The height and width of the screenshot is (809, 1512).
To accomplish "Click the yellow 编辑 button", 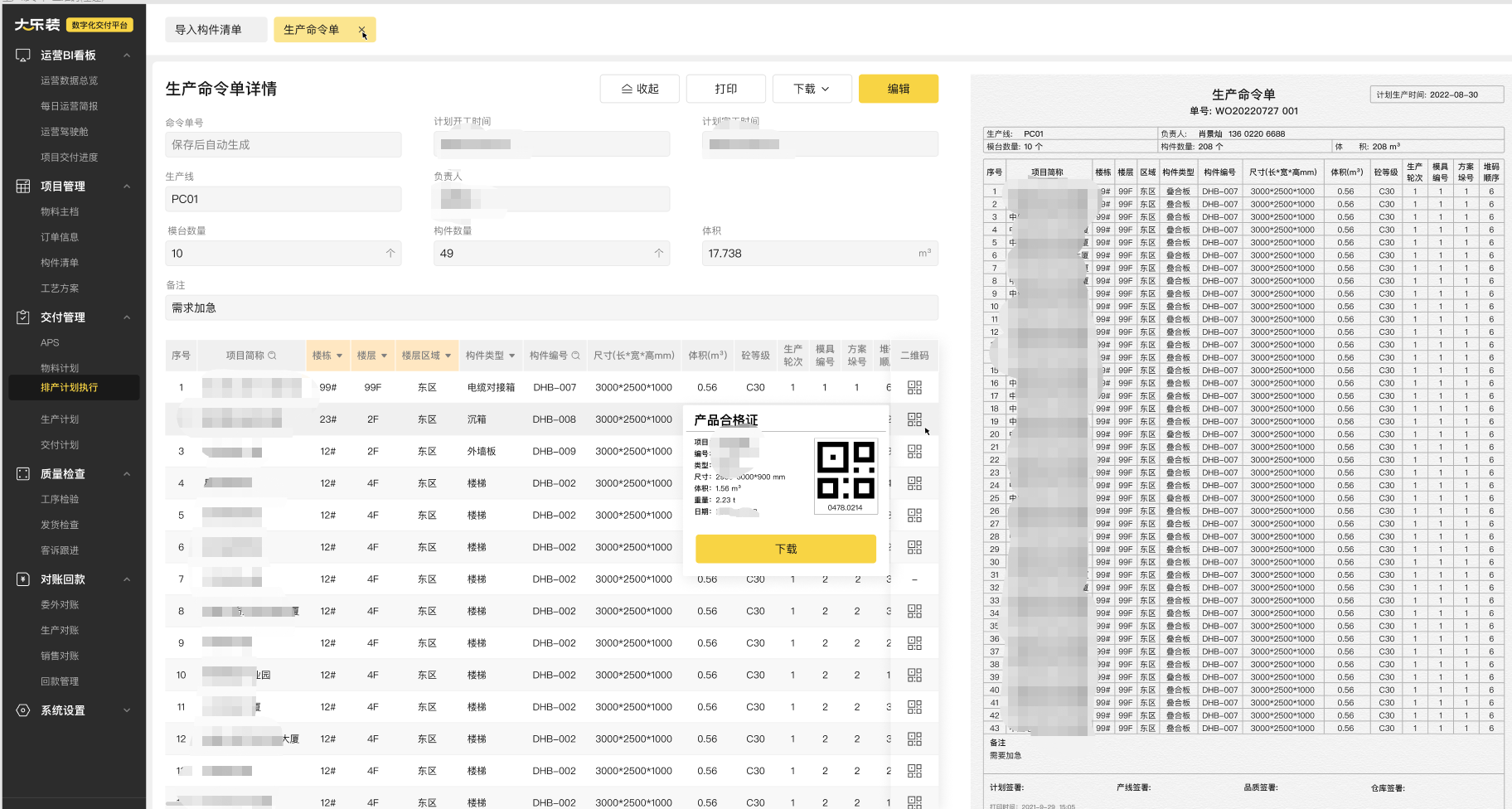I will point(899,89).
